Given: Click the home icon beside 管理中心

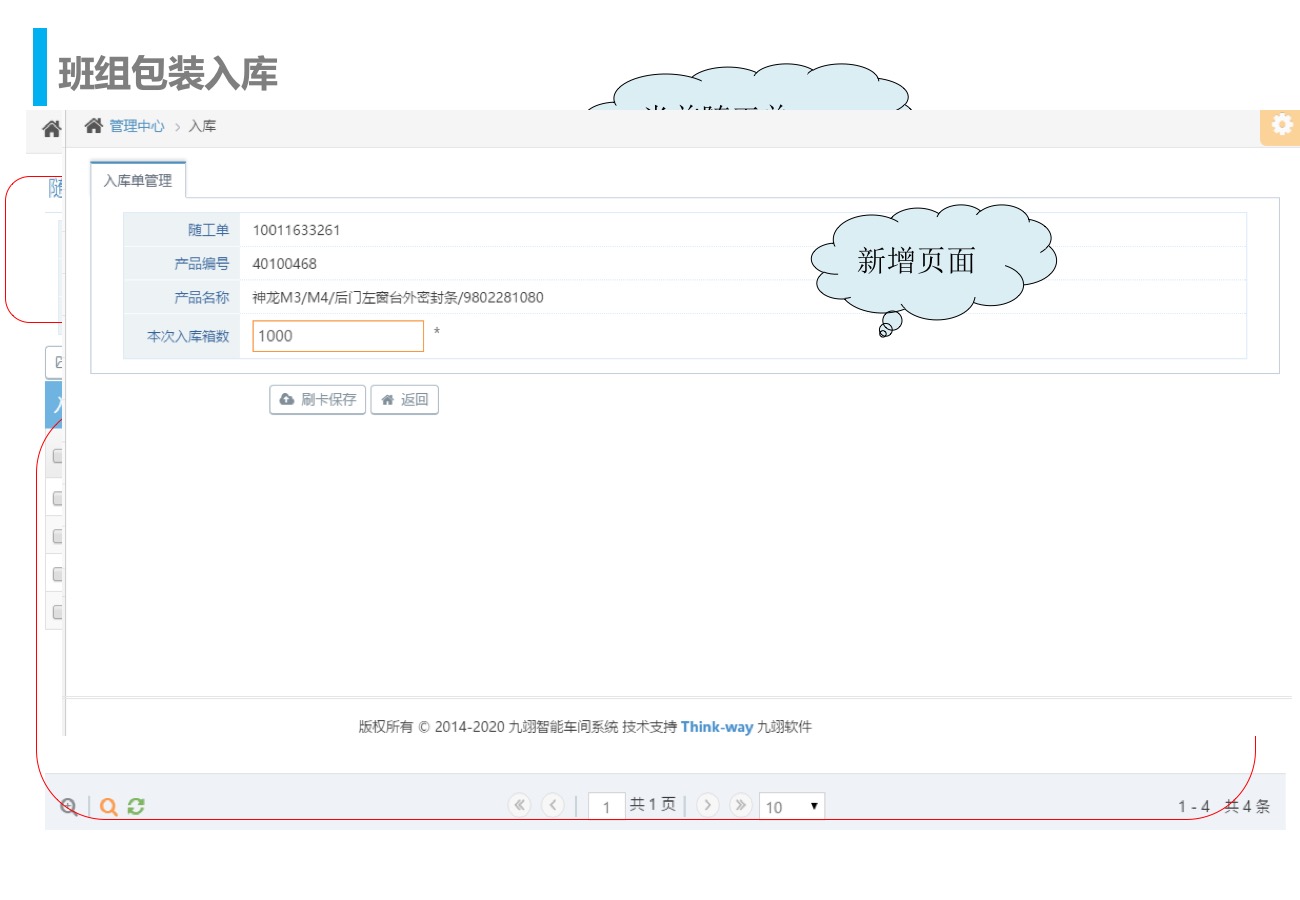Looking at the screenshot, I should coord(94,126).
